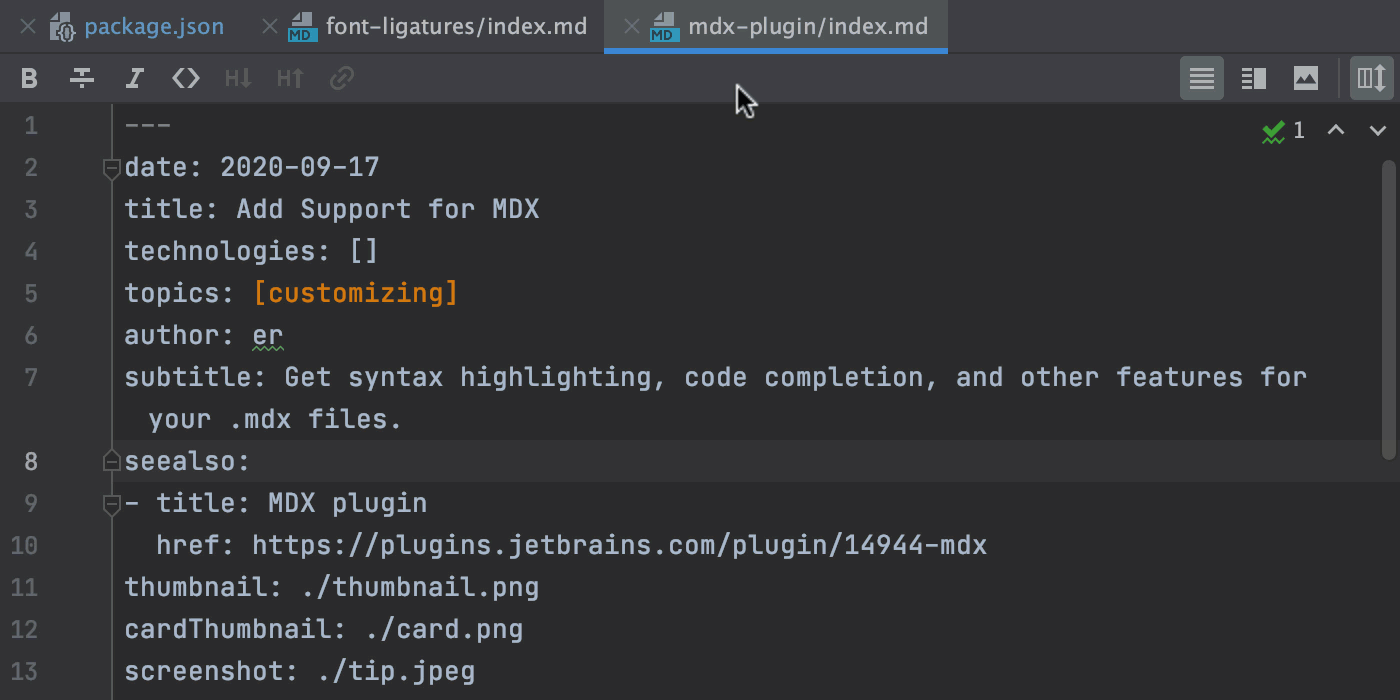The height and width of the screenshot is (700, 1400).
Task: Collapse the fold at MDX plugin title line
Action: click(x=112, y=504)
